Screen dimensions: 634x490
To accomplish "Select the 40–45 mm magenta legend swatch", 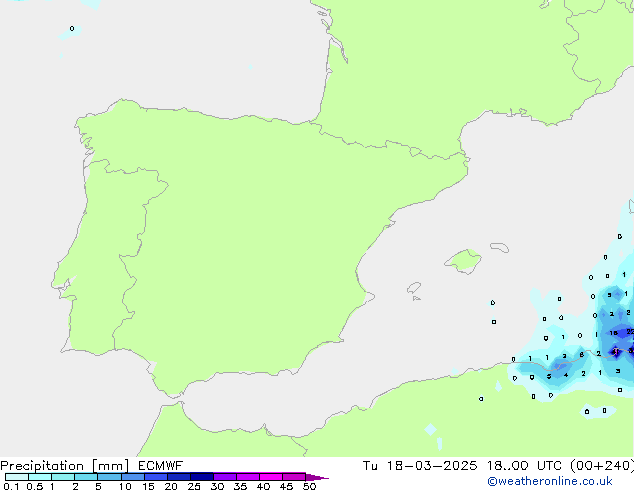I will [x=271, y=477].
